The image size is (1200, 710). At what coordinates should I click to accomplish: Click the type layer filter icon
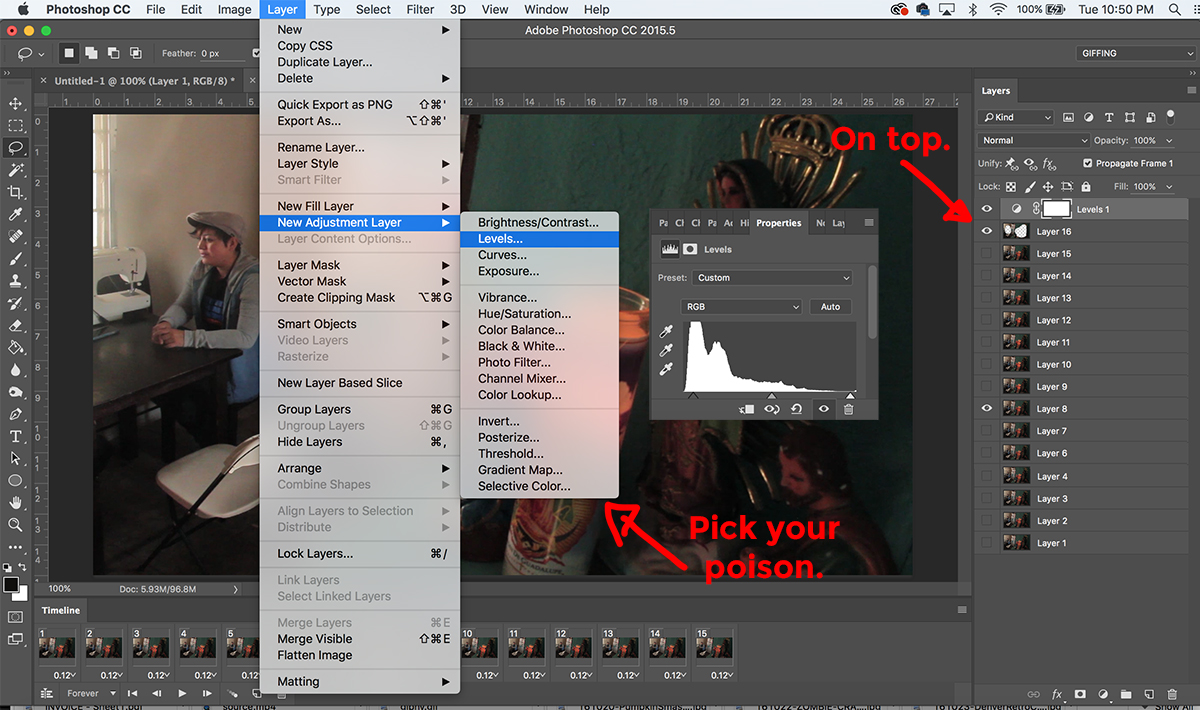[1109, 117]
